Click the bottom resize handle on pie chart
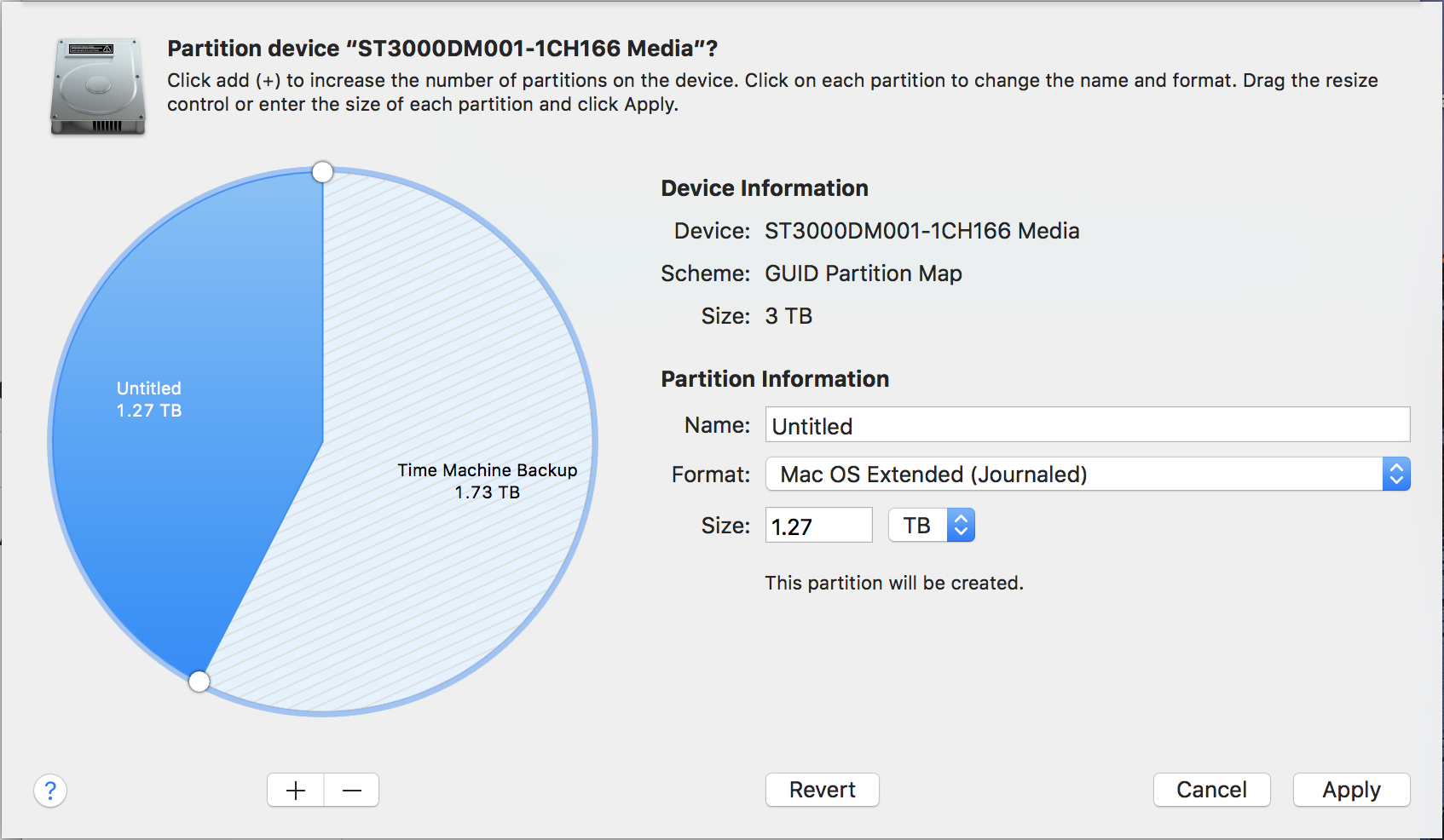Image resolution: width=1444 pixels, height=840 pixels. pos(199,682)
